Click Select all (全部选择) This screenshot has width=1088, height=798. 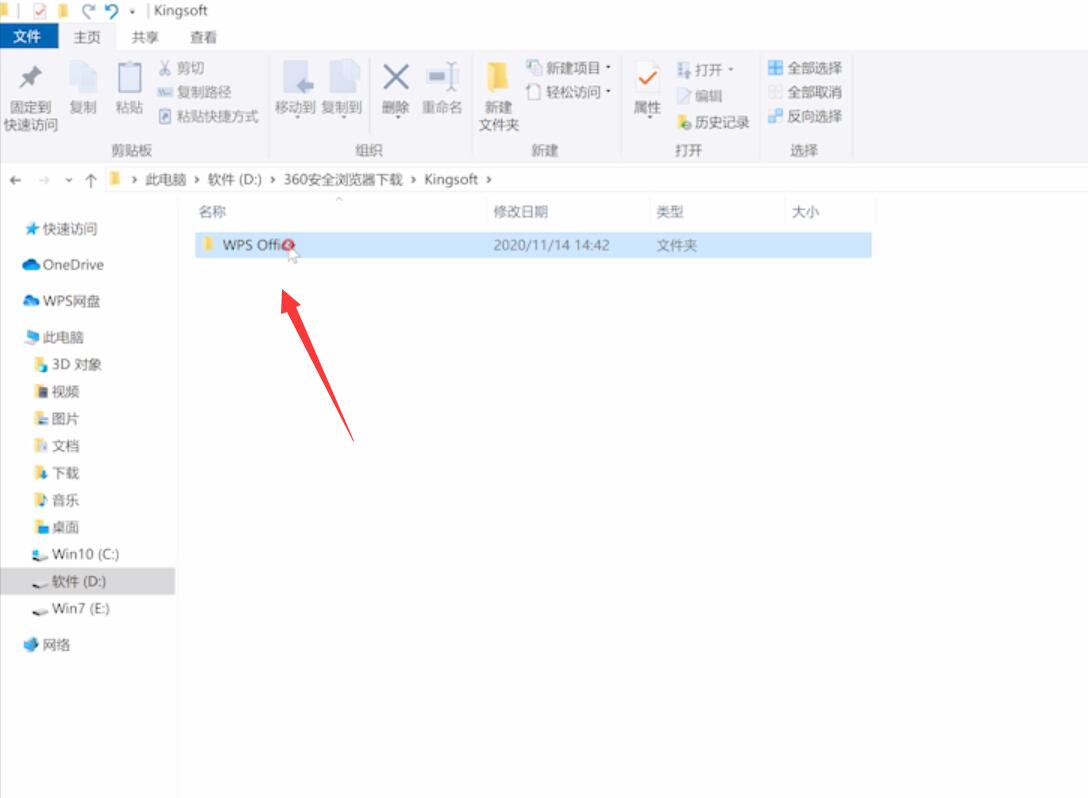[805, 68]
